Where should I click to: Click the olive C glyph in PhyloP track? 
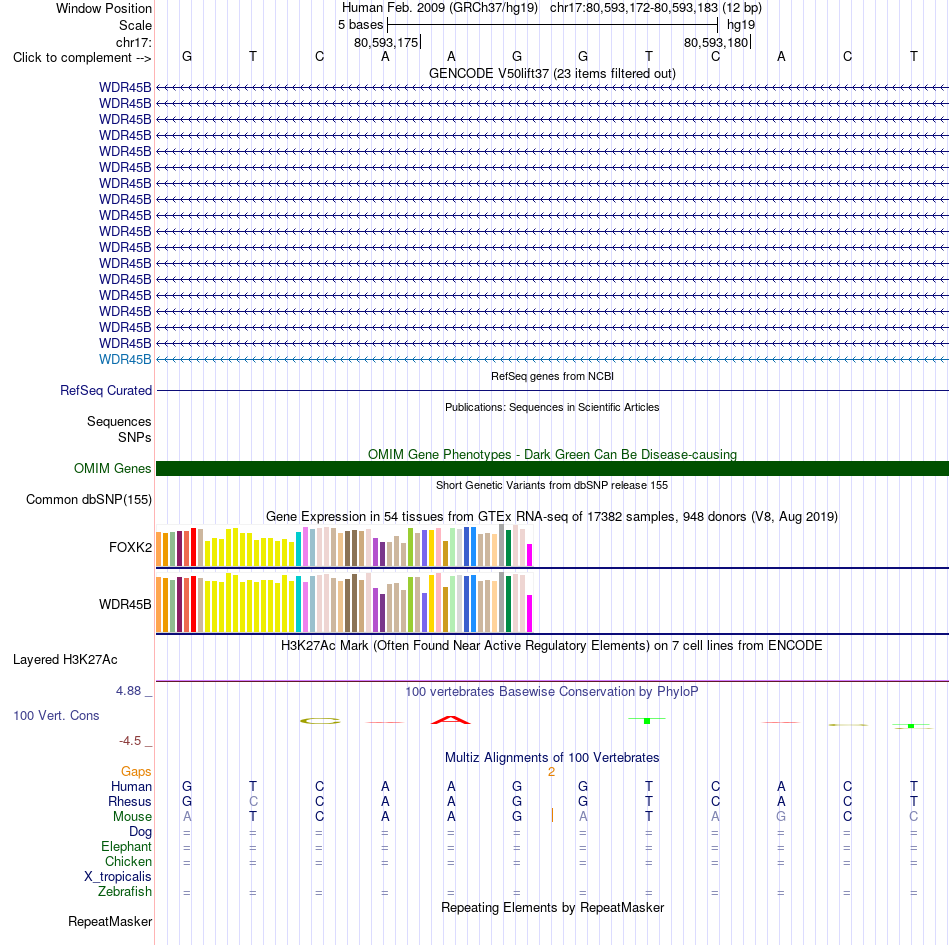tap(320, 721)
